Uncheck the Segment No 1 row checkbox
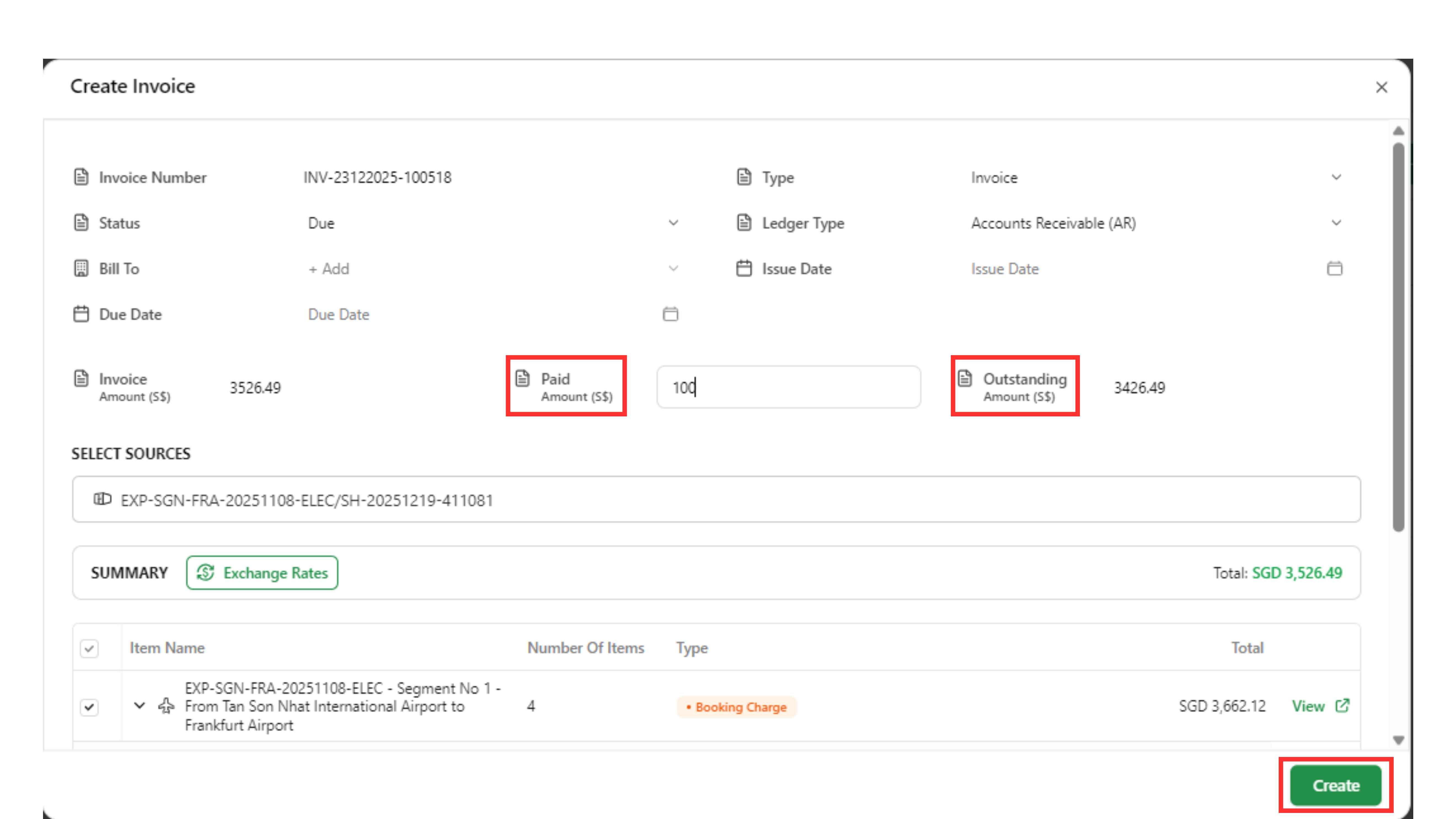1456x819 pixels. [89, 707]
